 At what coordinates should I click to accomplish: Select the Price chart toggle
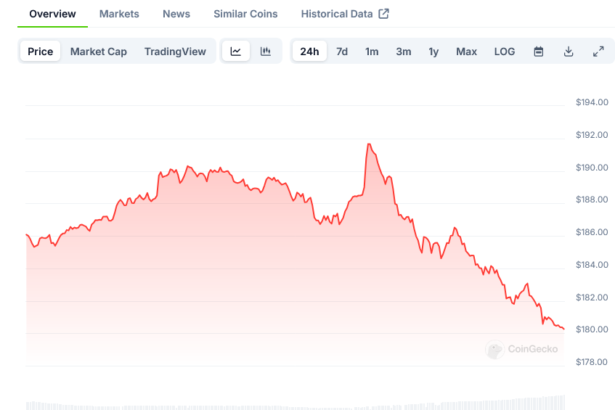click(41, 52)
